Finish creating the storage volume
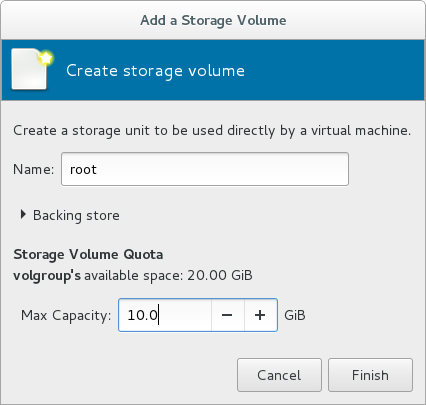 370,375
